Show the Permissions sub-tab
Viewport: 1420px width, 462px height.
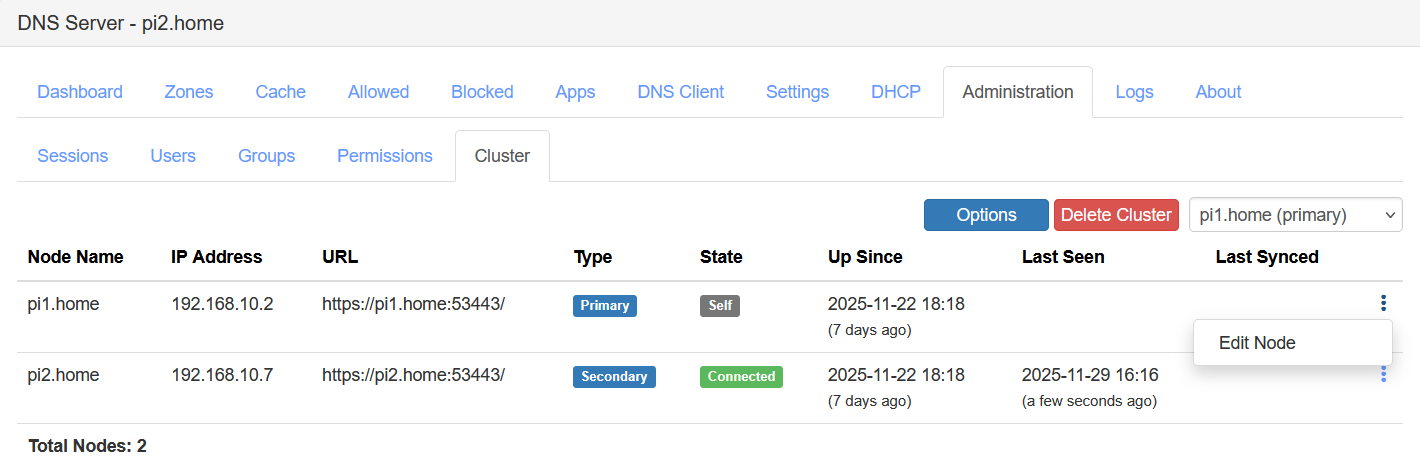(385, 156)
